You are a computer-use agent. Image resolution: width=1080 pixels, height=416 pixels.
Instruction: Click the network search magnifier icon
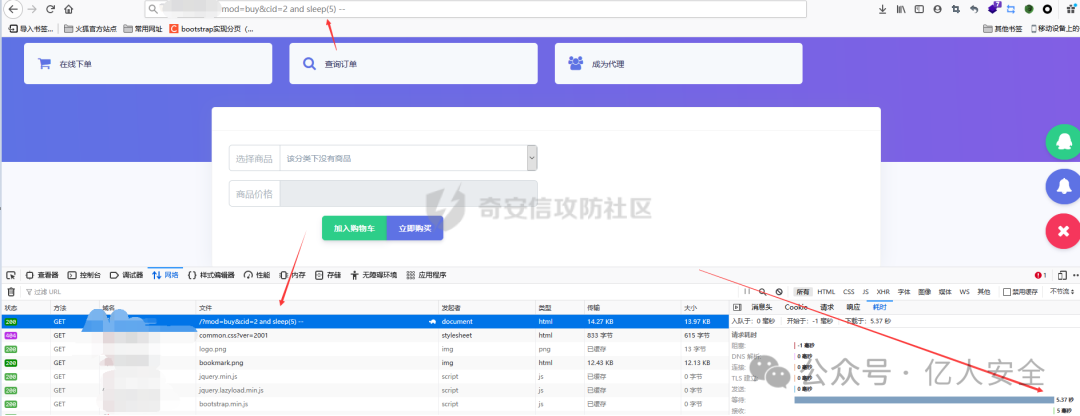pyautogui.click(x=762, y=292)
